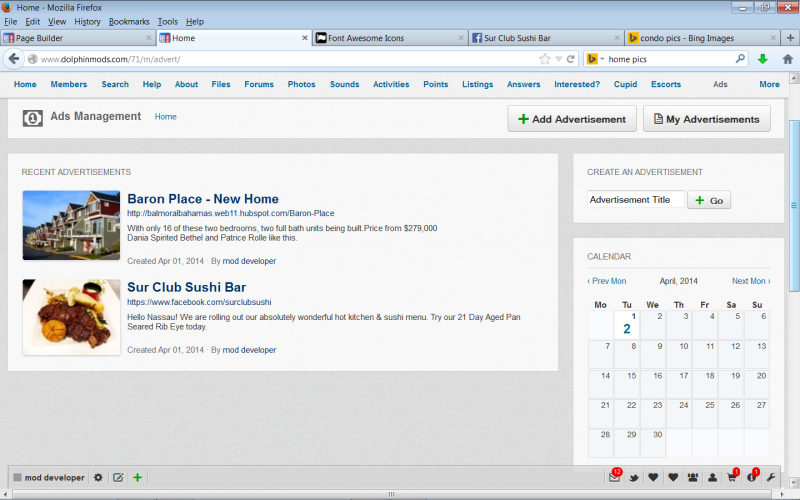
Task: Open the Bookmarks menu
Action: (x=129, y=21)
